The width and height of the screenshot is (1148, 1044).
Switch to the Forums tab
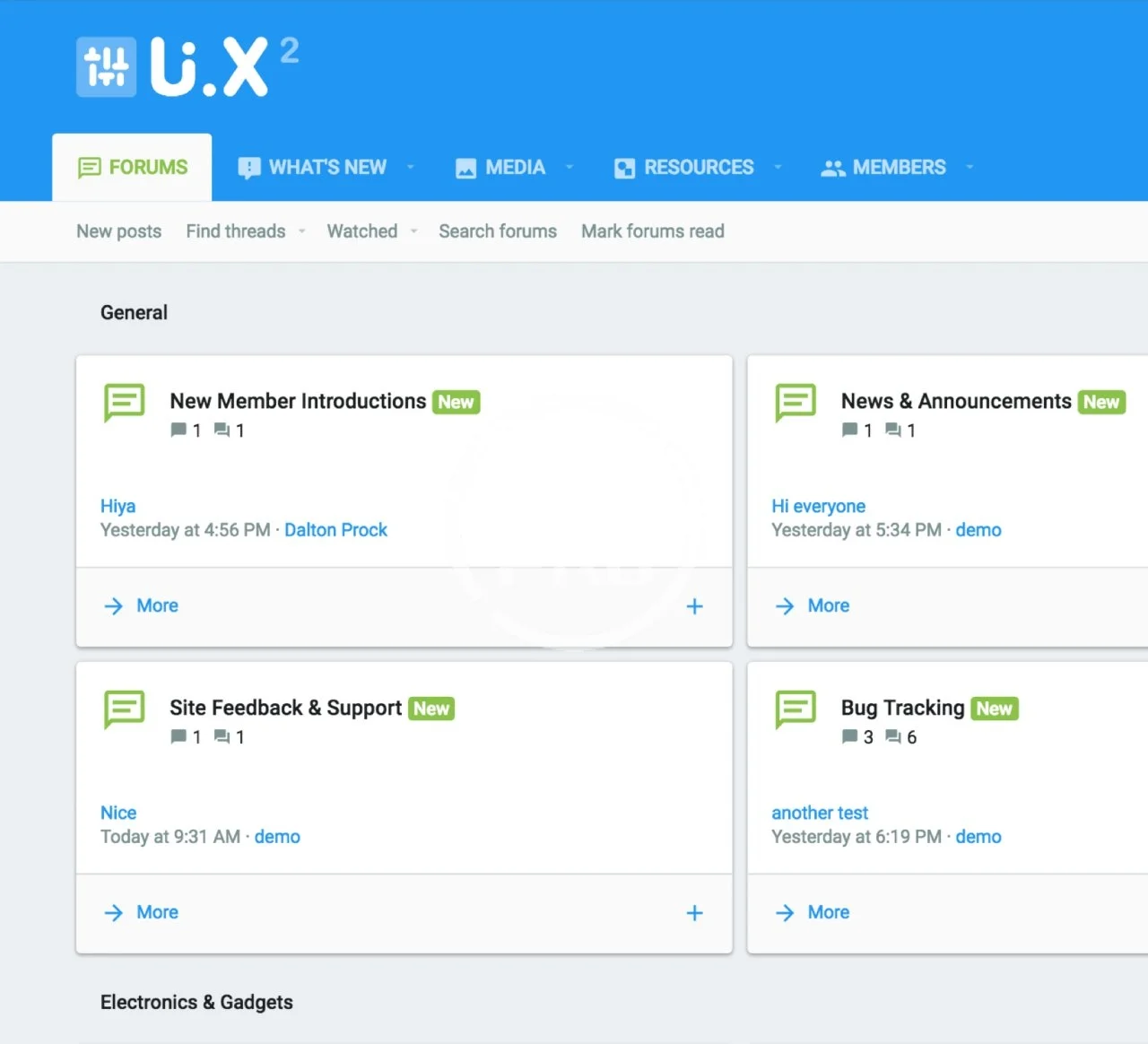click(133, 168)
